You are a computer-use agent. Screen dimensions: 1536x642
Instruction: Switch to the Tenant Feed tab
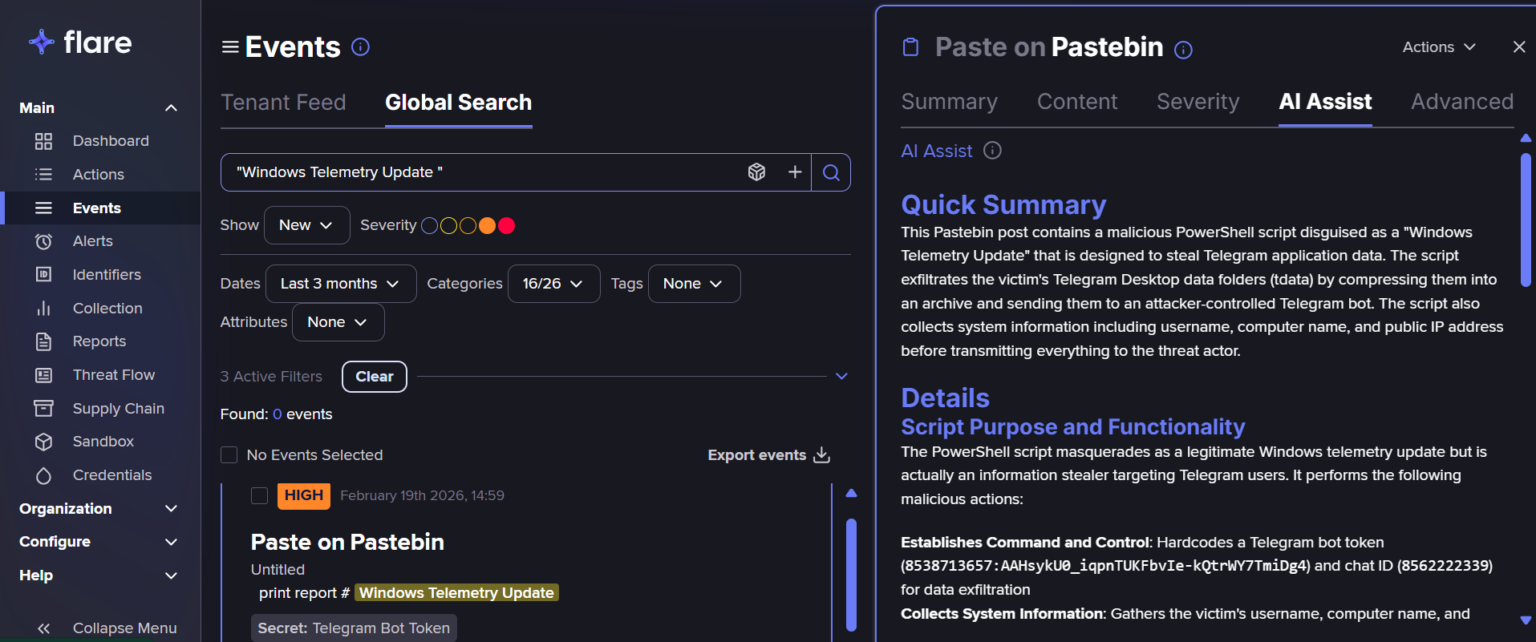(283, 102)
